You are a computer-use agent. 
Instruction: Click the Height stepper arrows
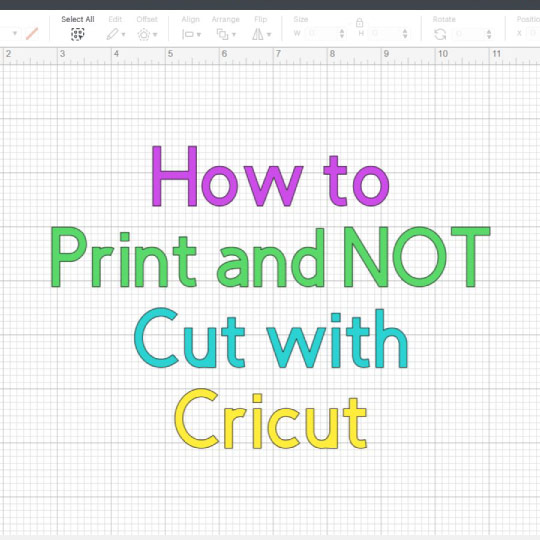405,33
